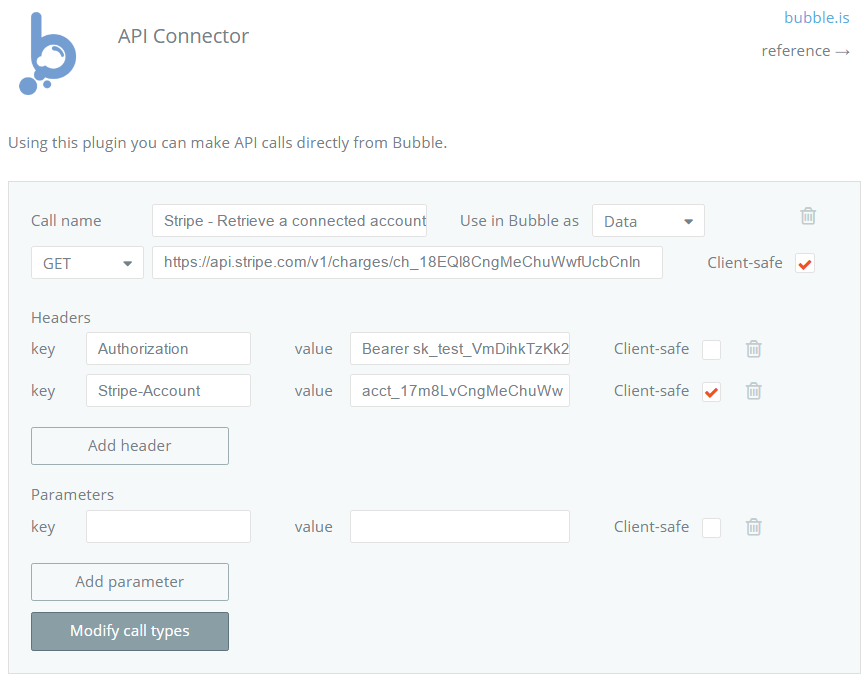The image size is (865, 686).
Task: Click the Bearer token value field
Action: 460,349
